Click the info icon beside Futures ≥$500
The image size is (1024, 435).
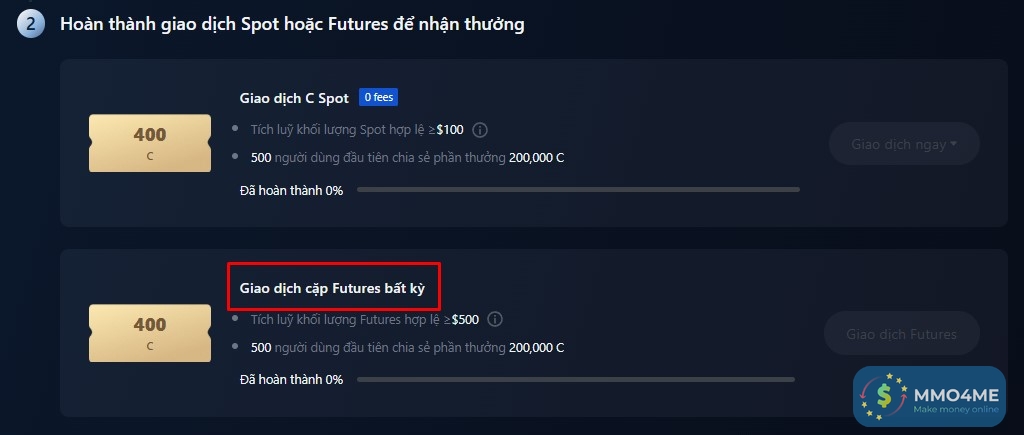(x=495, y=320)
